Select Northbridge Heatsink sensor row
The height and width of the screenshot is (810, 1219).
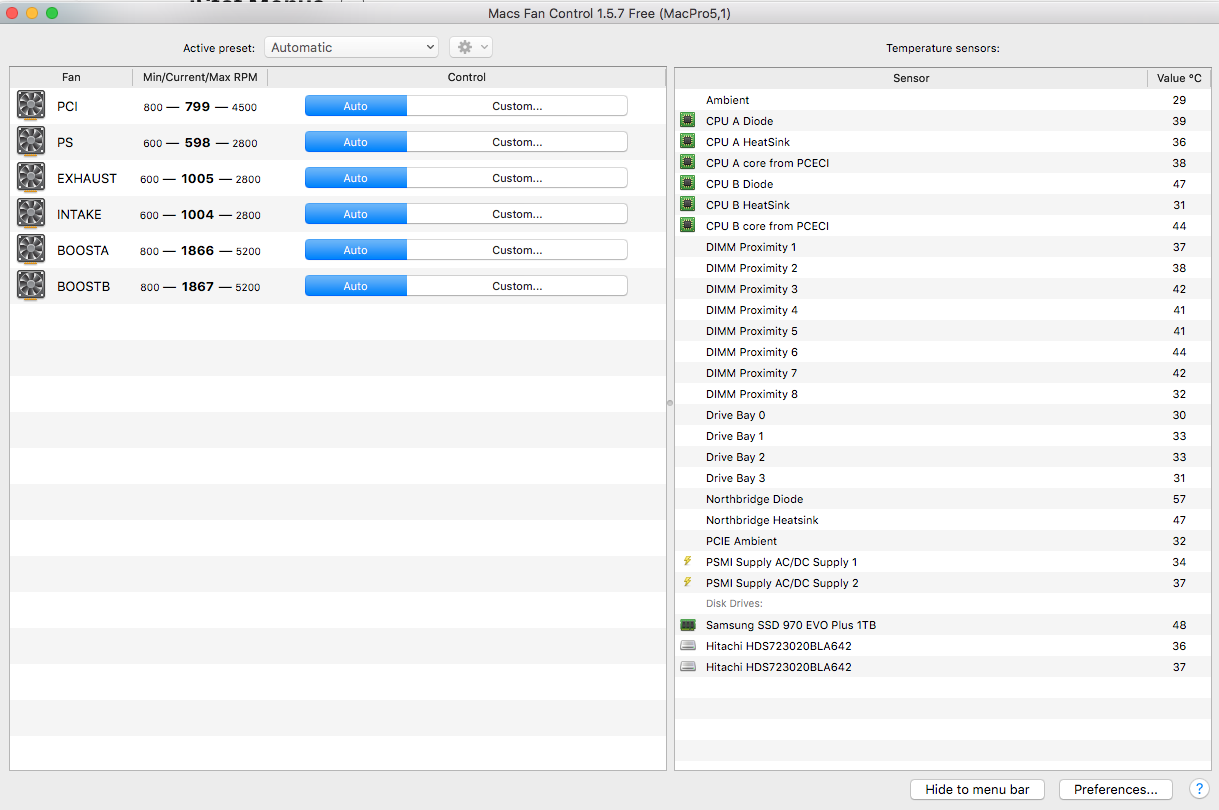click(x=943, y=520)
